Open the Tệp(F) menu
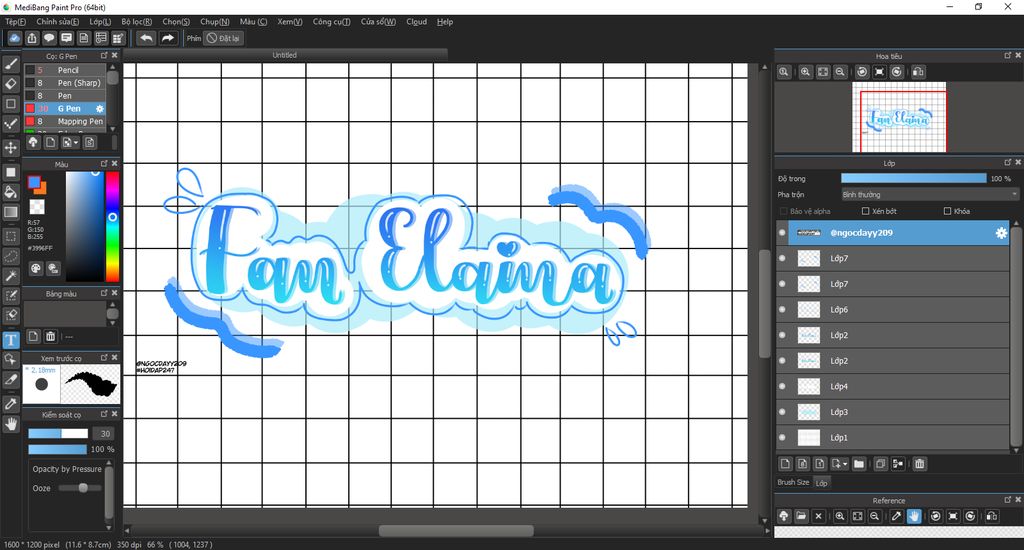The image size is (1024, 550). tap(16, 22)
